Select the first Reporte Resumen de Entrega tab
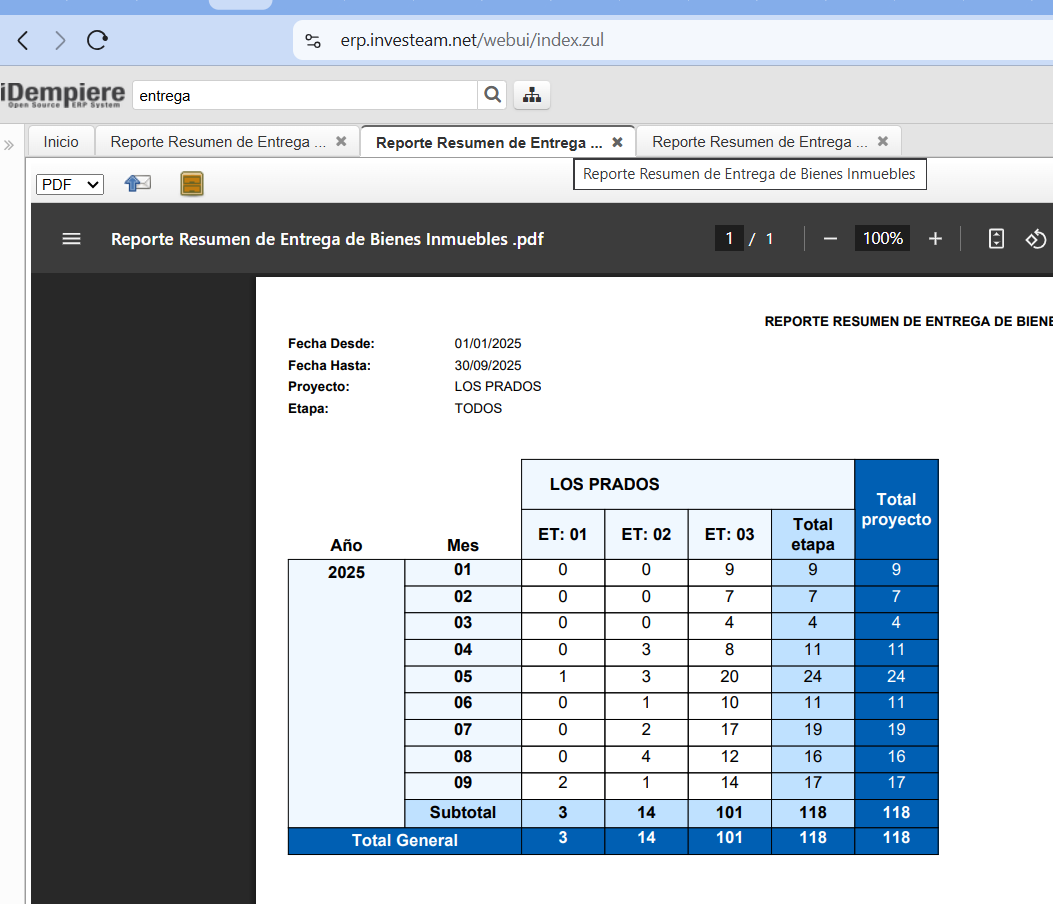 click(218, 142)
